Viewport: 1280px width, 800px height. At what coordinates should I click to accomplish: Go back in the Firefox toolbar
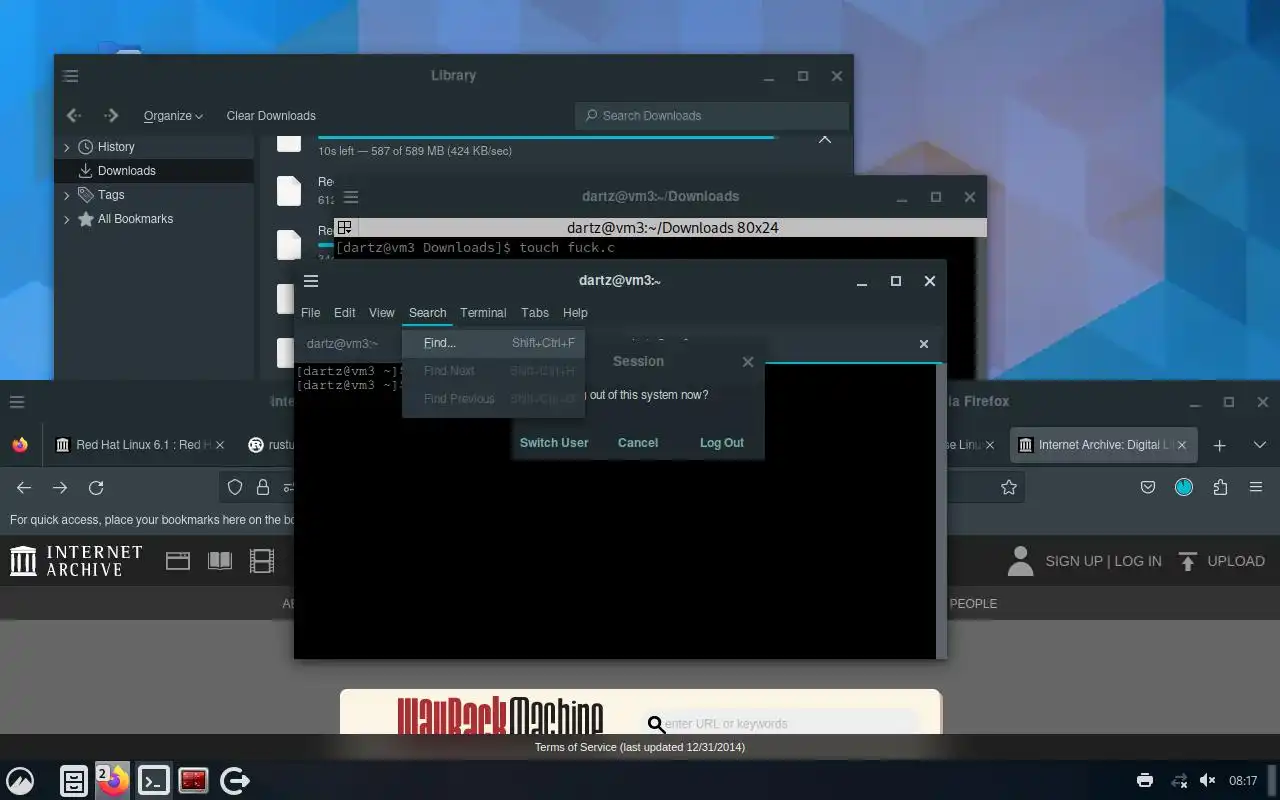click(x=24, y=487)
